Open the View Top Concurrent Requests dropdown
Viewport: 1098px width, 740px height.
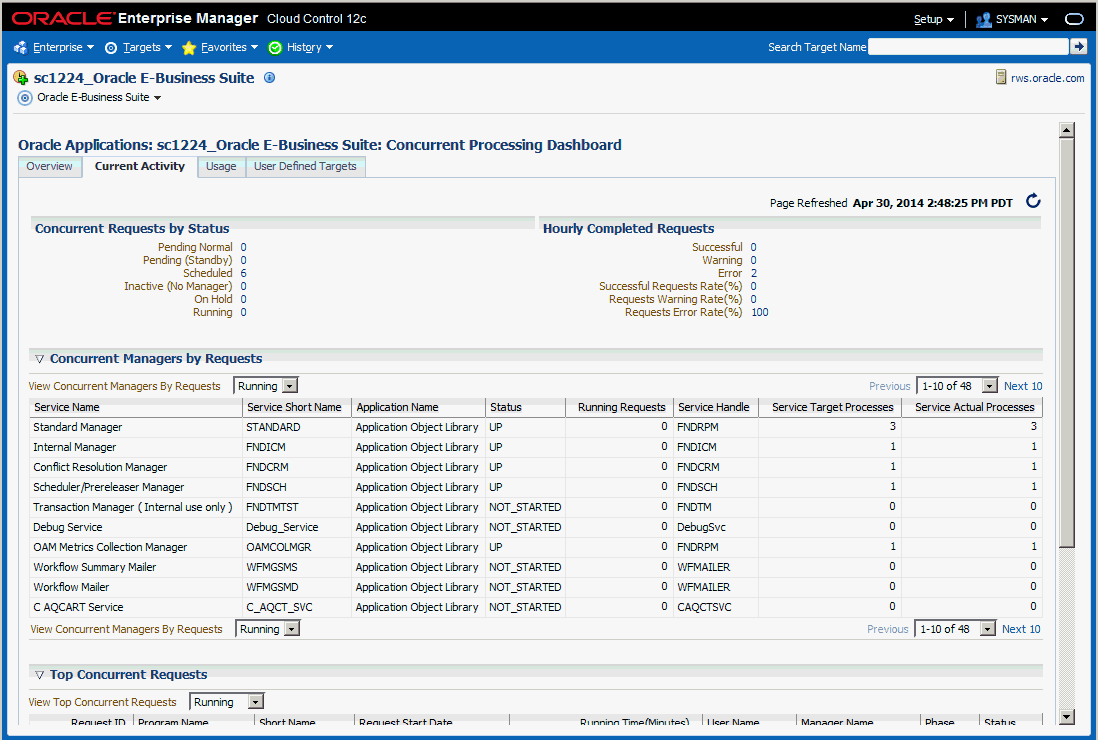tap(226, 701)
